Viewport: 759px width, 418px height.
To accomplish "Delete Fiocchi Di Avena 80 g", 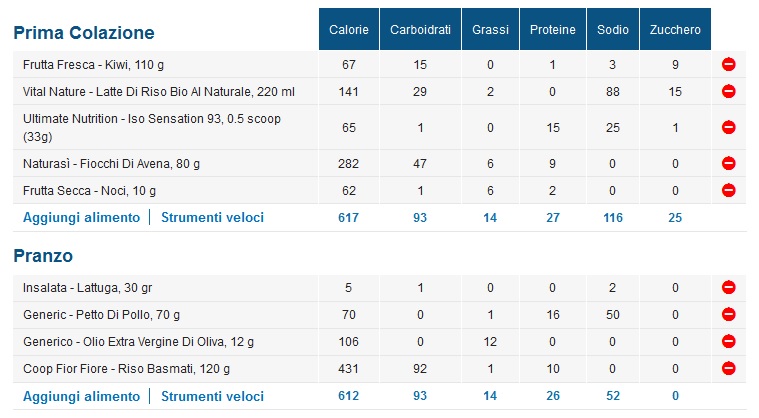I will 729,164.
